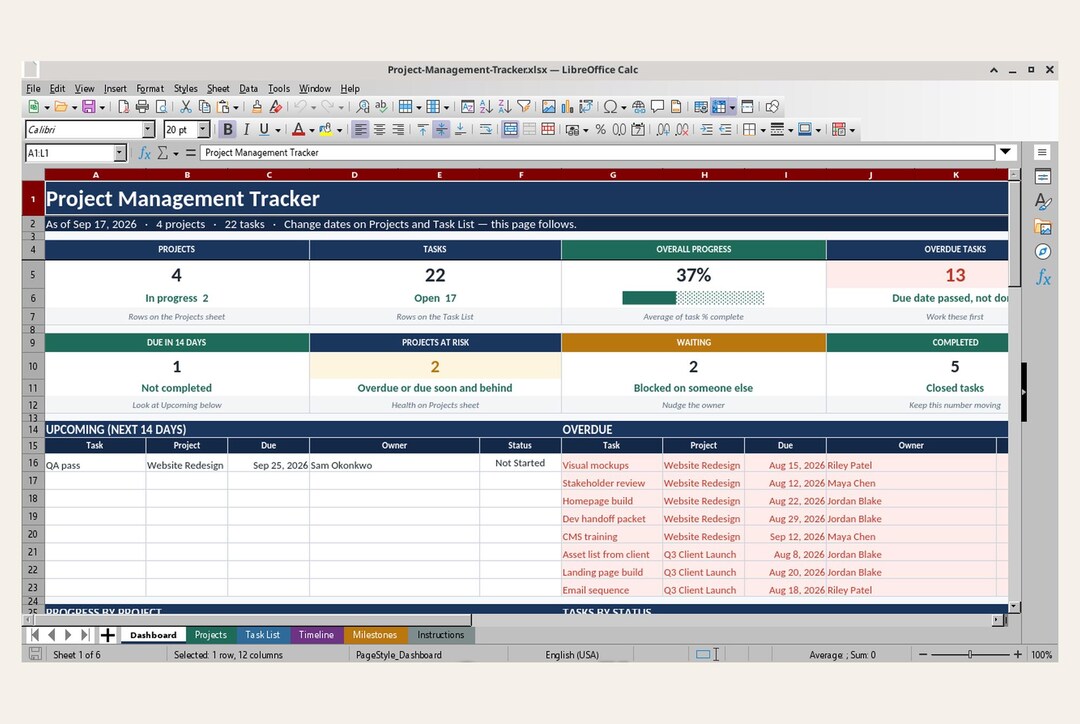The height and width of the screenshot is (724, 1080).
Task: Click the Save document icon
Action: pyautogui.click(x=89, y=107)
